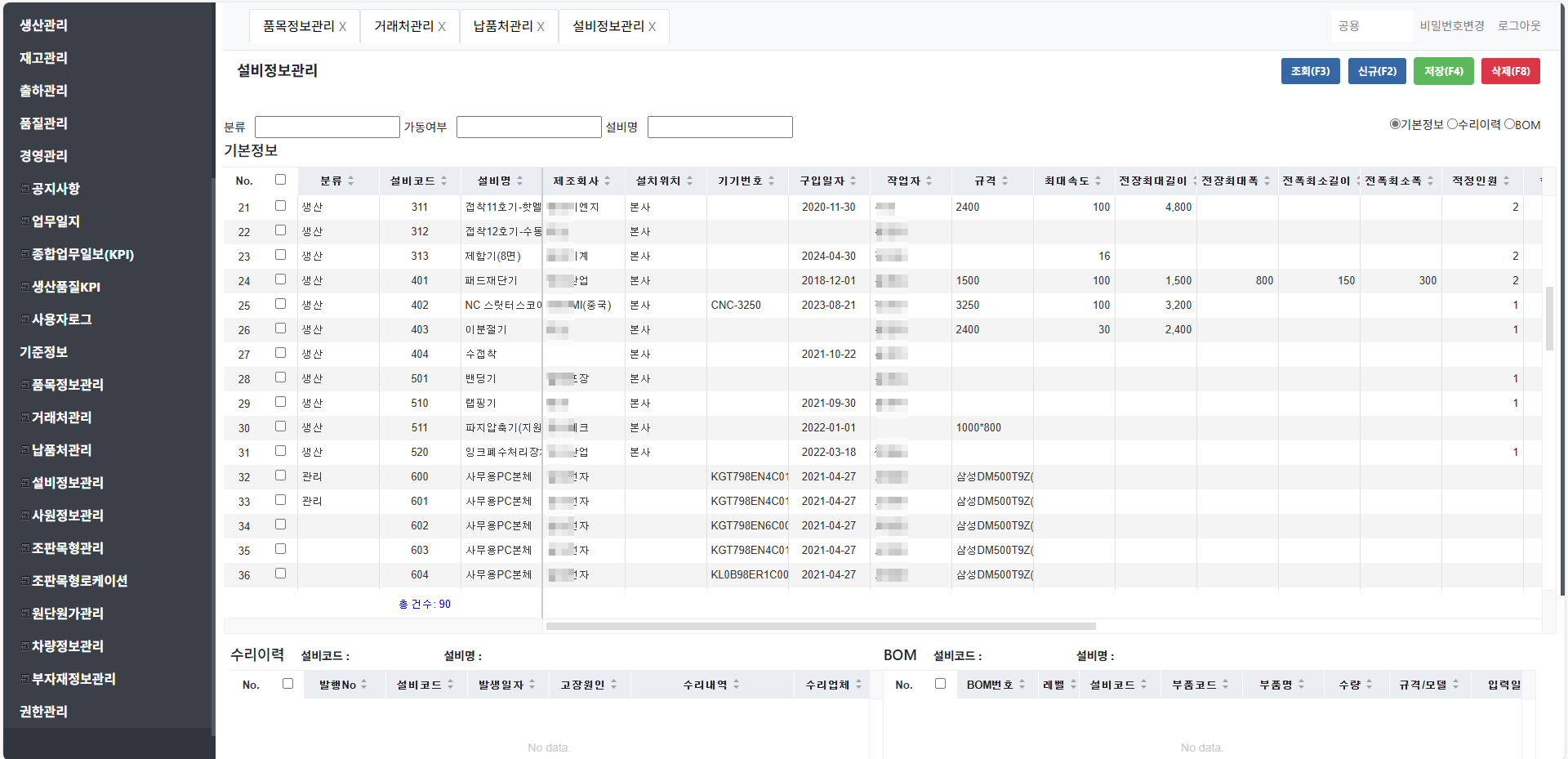Sort by 설비명 column arrows

click(519, 181)
